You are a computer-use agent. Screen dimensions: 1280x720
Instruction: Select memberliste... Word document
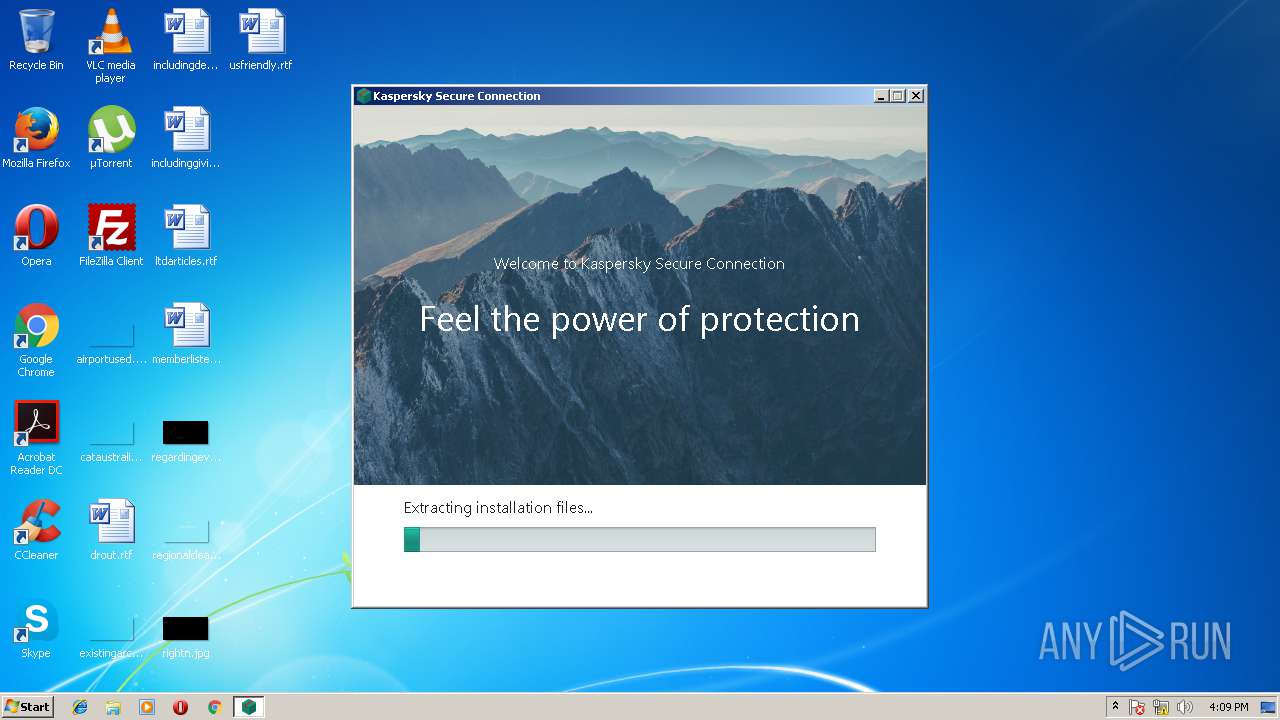click(x=186, y=334)
